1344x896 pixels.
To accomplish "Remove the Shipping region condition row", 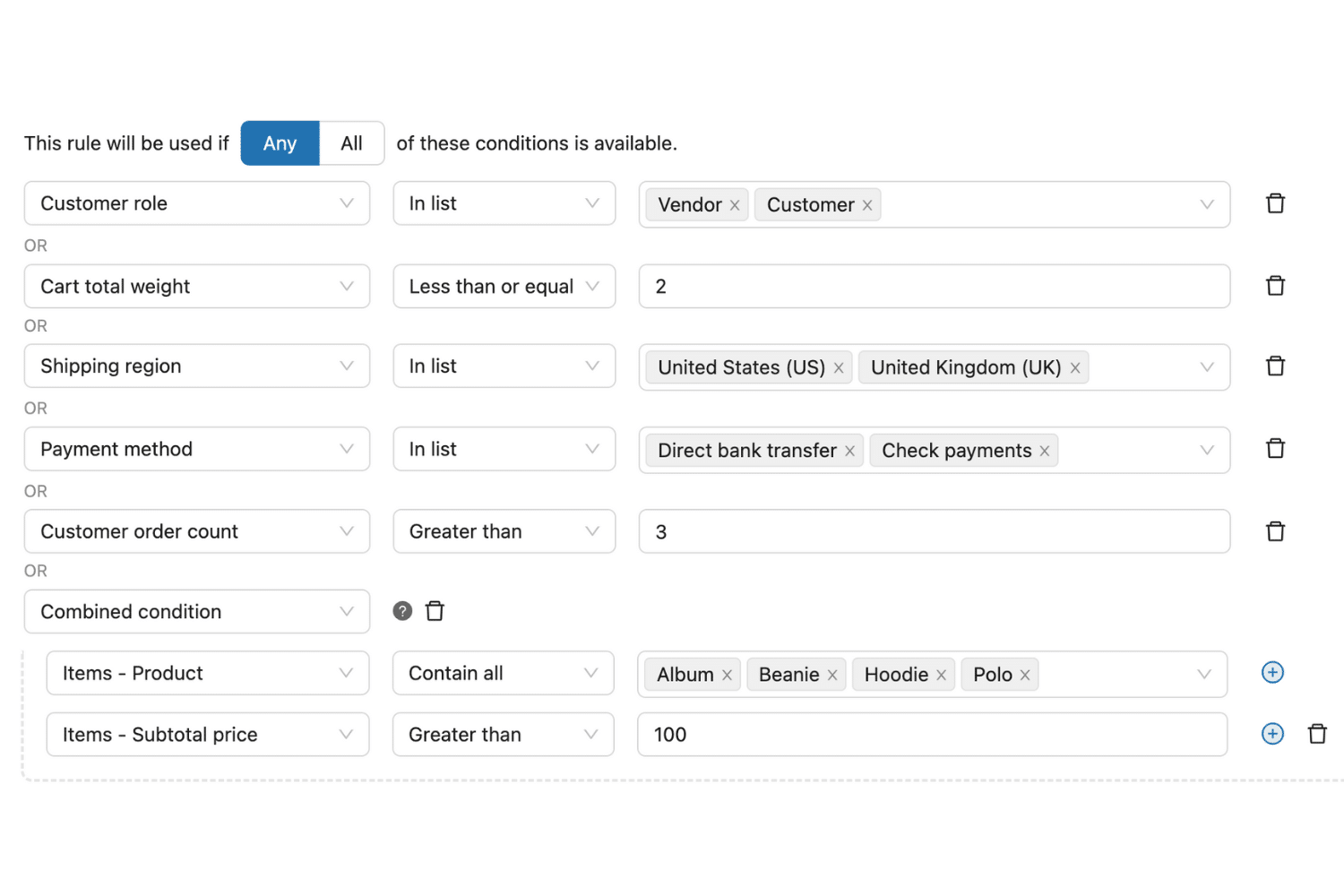I will point(1275,366).
